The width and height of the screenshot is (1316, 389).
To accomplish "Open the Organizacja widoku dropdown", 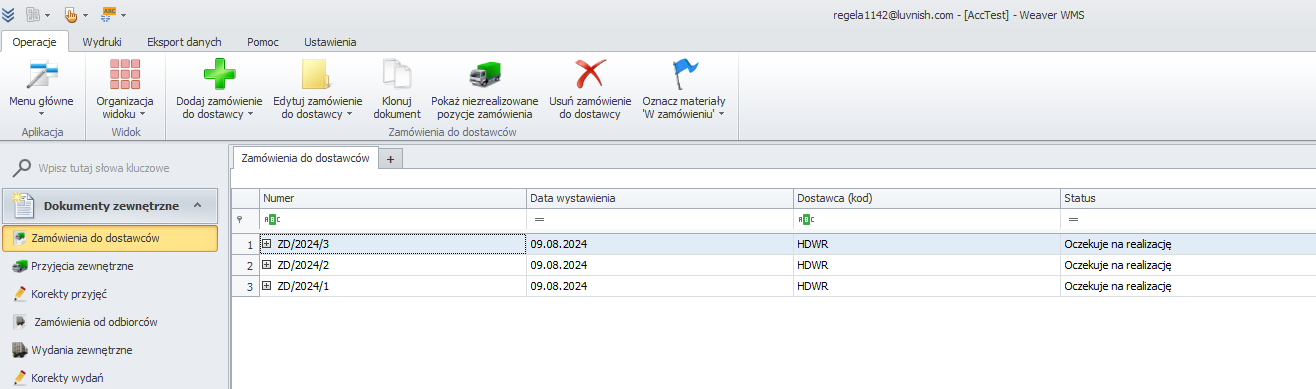I will click(125, 88).
